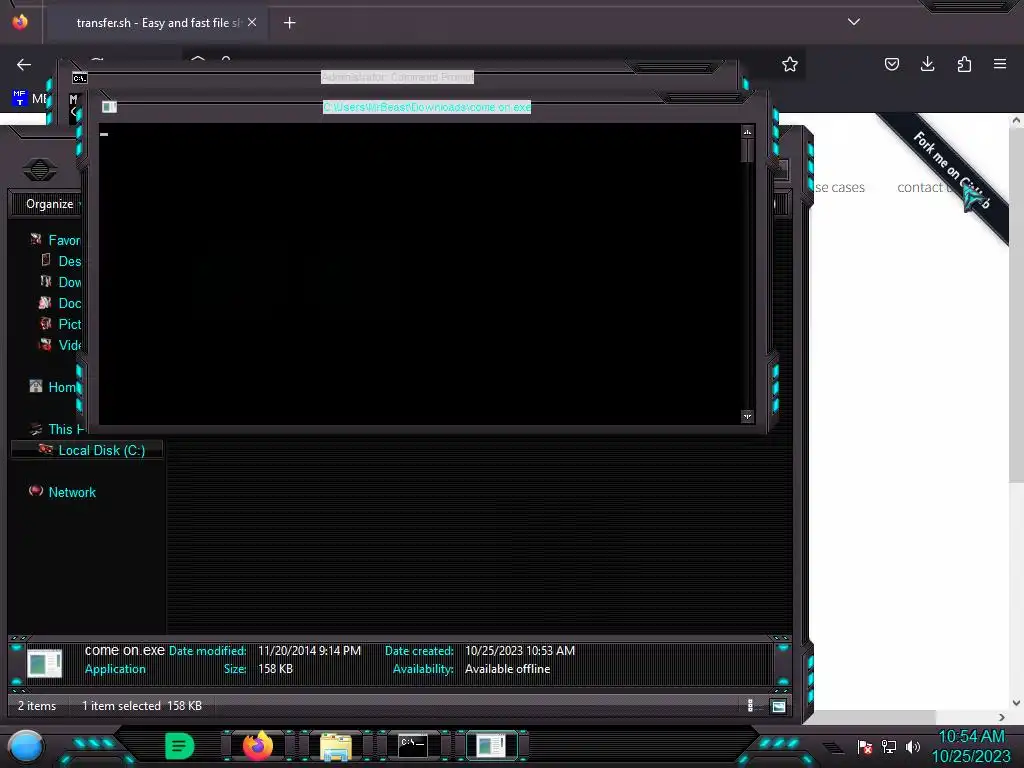The width and height of the screenshot is (1024, 768).
Task: Click the Firefox back arrow
Action: point(24,64)
